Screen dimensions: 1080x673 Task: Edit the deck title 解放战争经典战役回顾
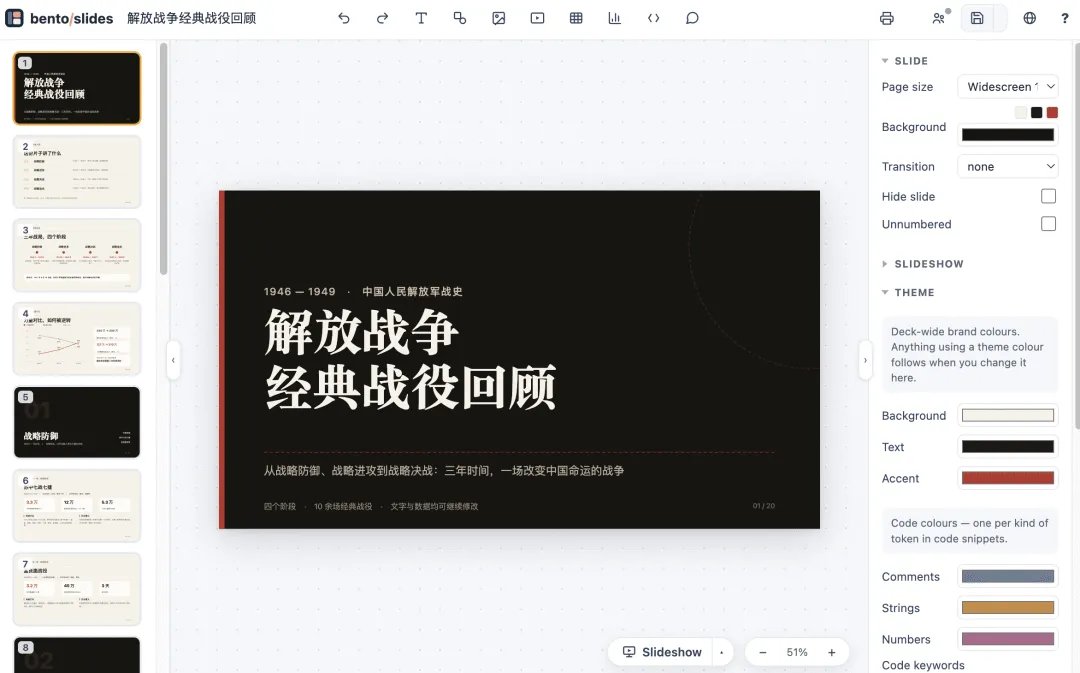click(191, 19)
